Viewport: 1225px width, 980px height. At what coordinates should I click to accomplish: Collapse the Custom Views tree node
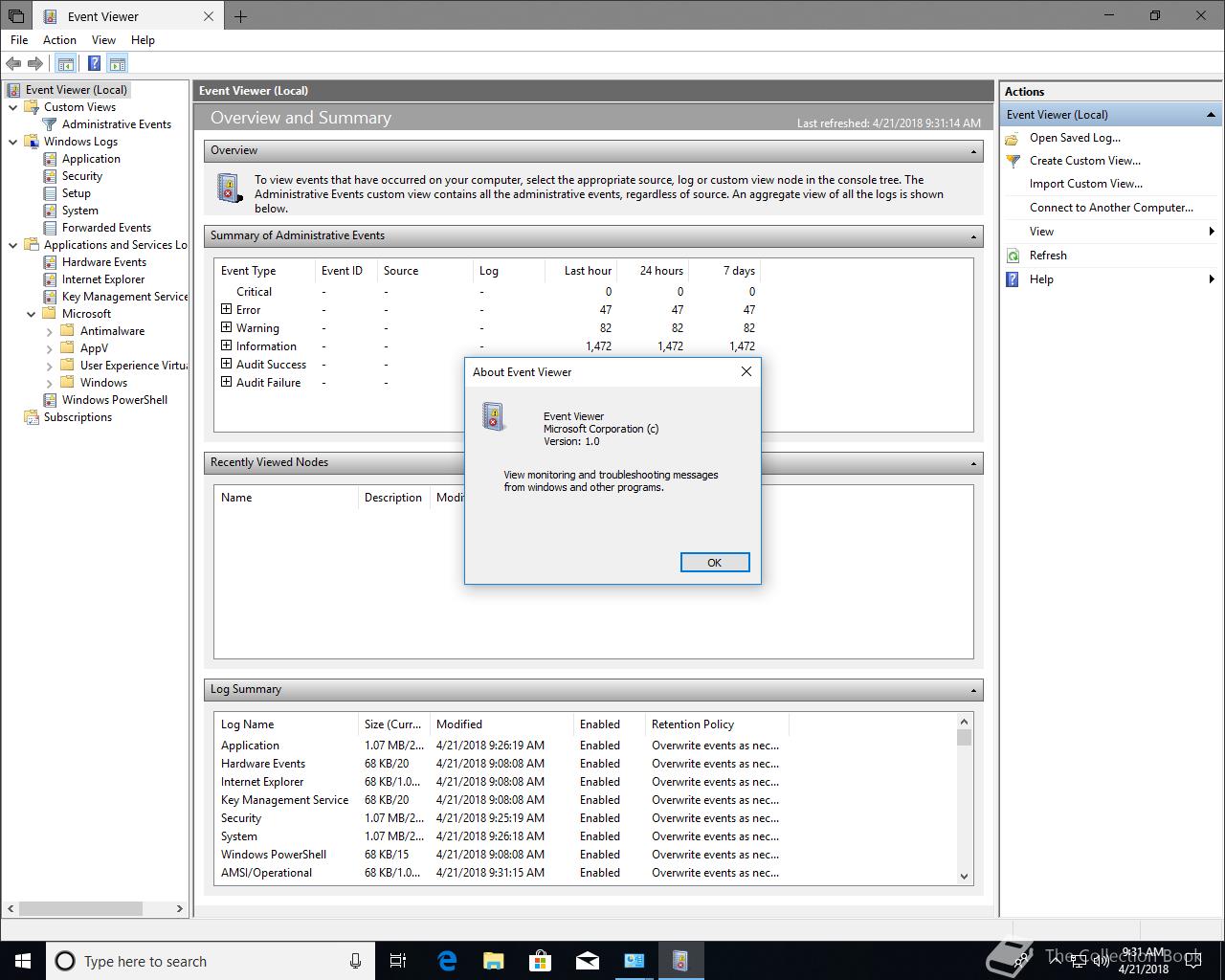(13, 107)
